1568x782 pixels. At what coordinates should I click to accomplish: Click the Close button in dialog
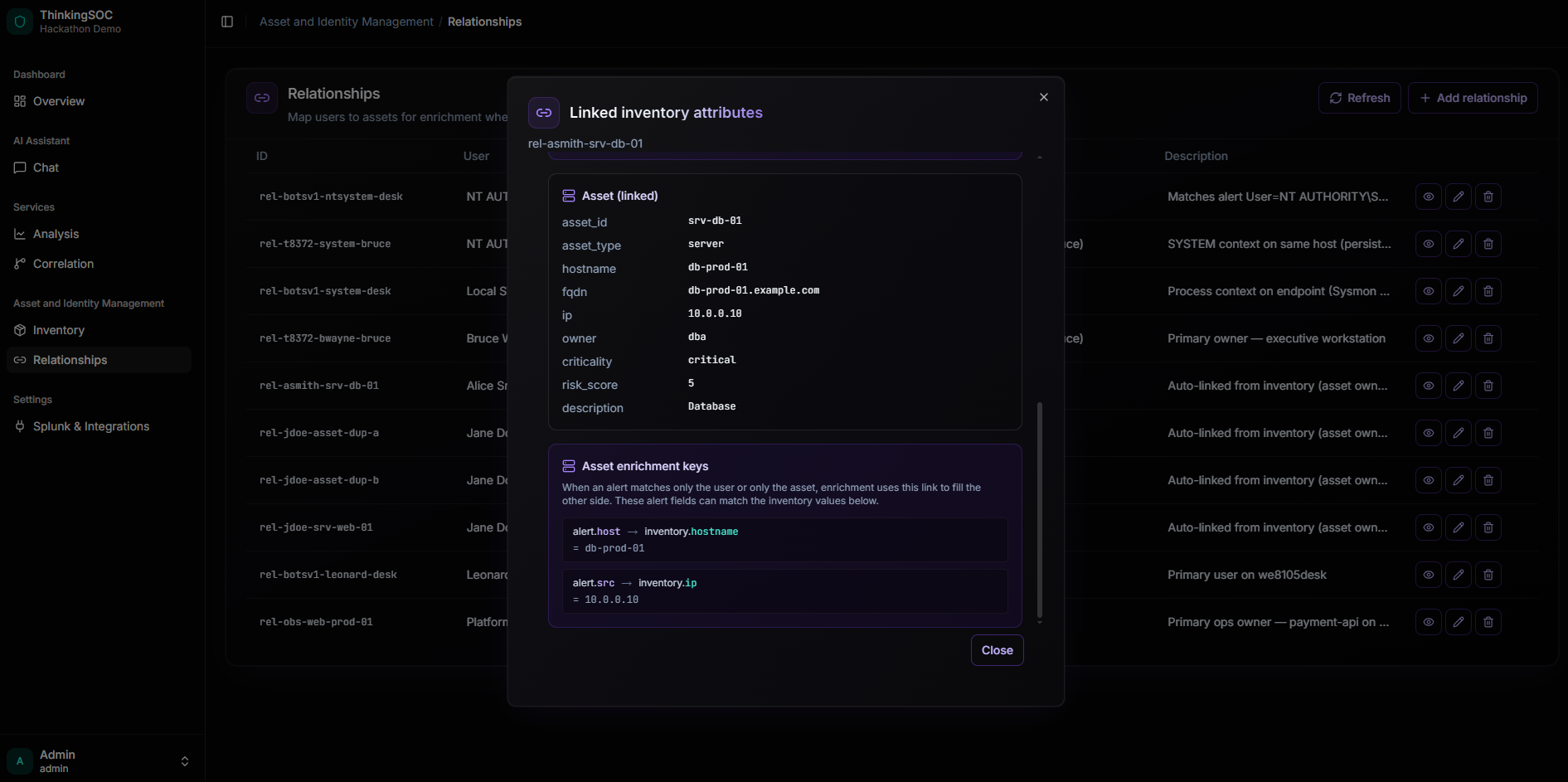pyautogui.click(x=998, y=650)
